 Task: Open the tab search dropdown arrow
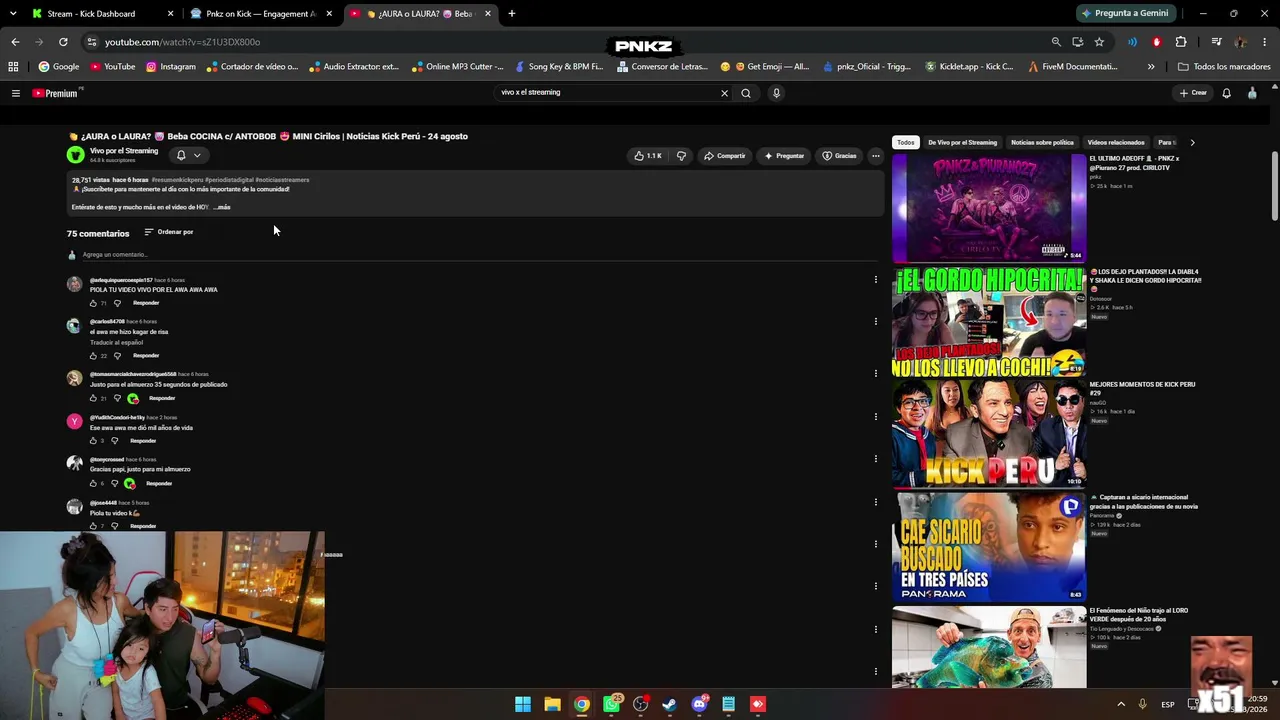(12, 14)
